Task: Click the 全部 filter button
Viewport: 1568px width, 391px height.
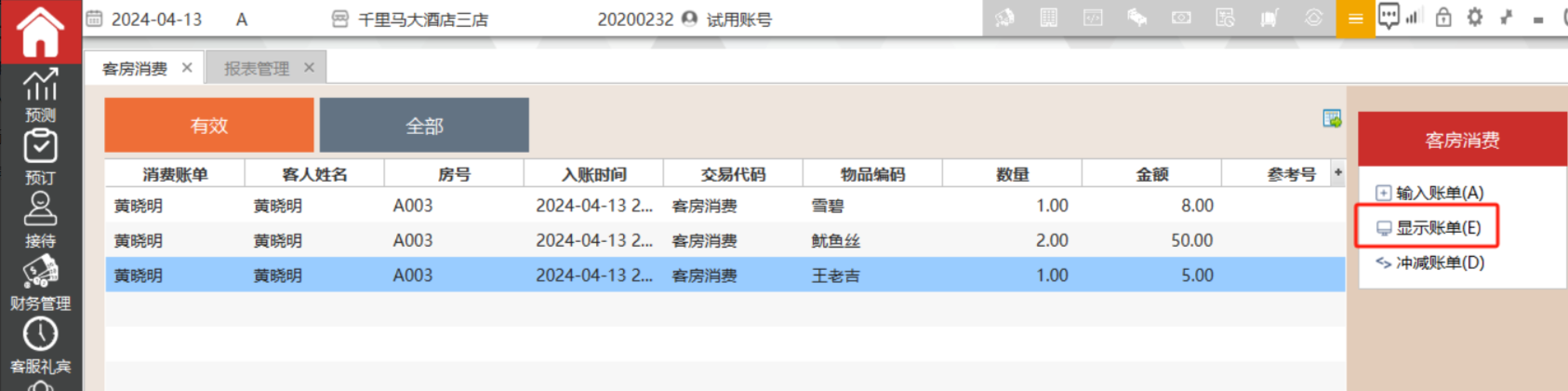Action: click(424, 126)
